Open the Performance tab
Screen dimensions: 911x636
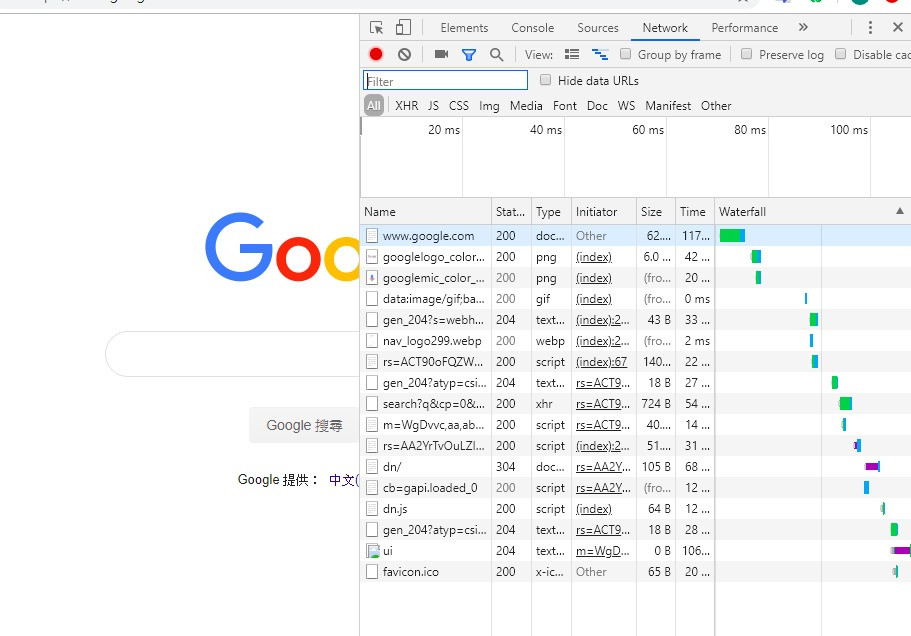[x=744, y=28]
